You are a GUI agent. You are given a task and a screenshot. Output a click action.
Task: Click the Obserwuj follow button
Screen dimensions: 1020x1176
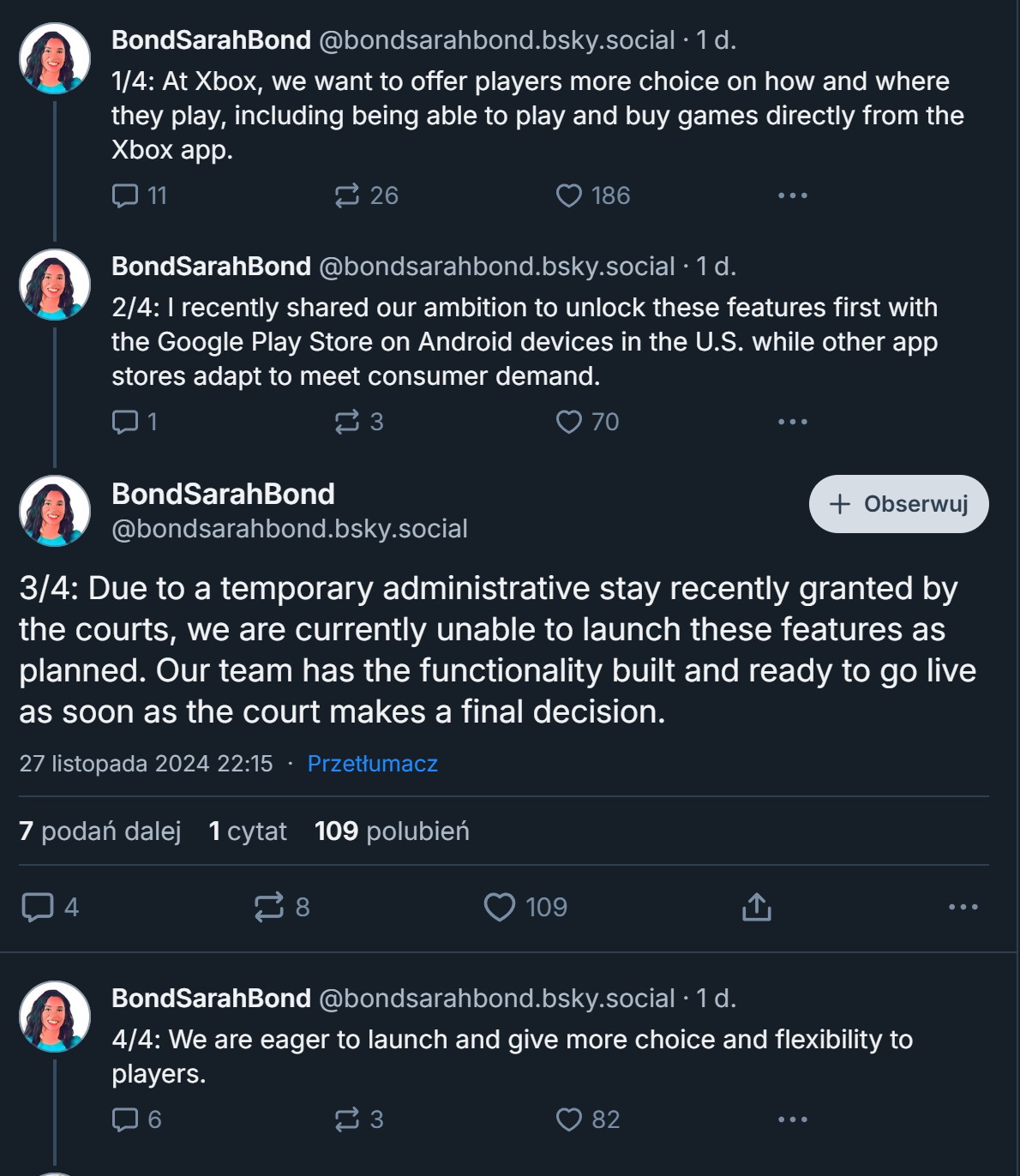tap(898, 504)
